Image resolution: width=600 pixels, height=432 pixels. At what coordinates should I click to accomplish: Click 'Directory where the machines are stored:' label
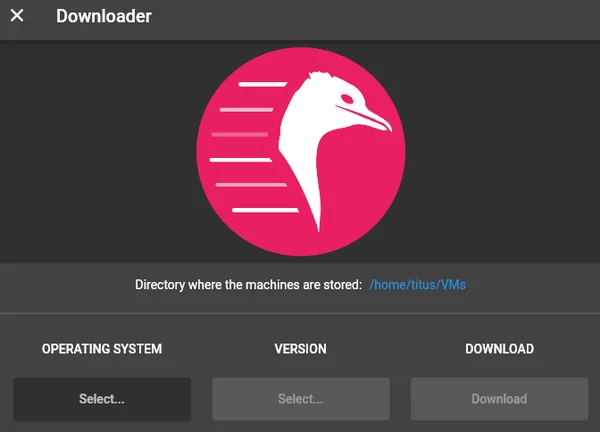tap(248, 285)
